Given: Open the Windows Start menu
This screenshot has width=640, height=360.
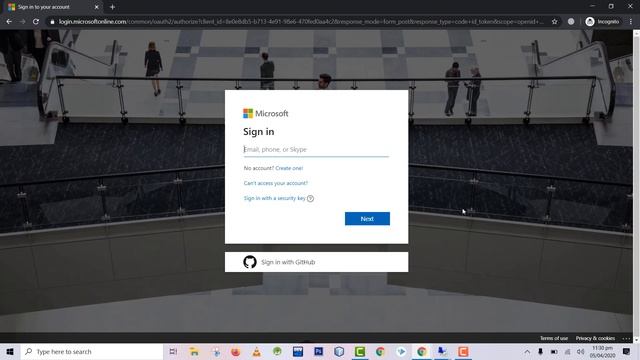Looking at the screenshot, I should (x=10, y=351).
